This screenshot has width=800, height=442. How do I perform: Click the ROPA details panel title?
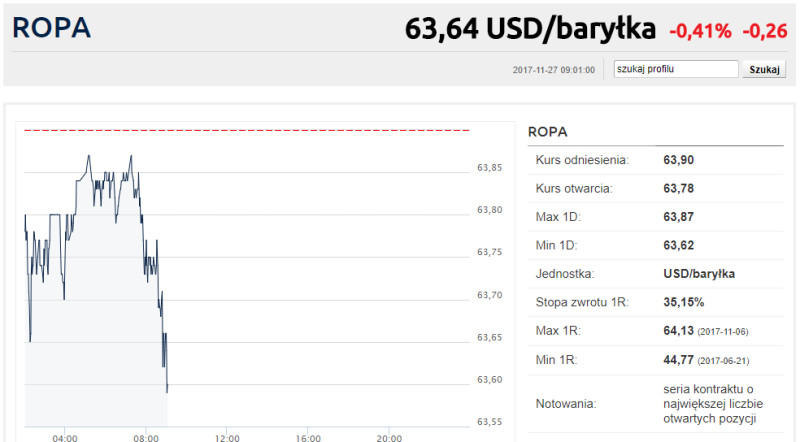pos(547,132)
